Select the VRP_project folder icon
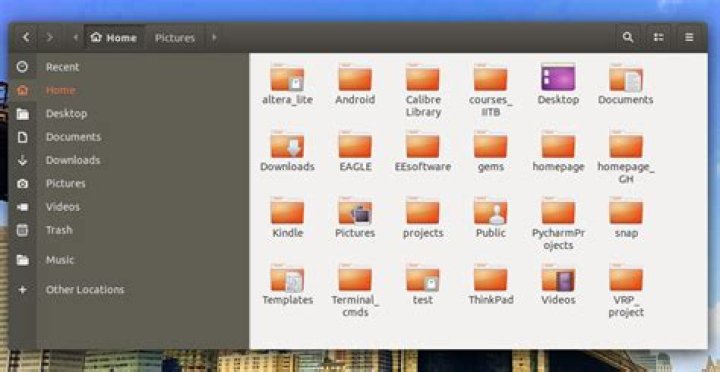This screenshot has height=372, width=720. pyautogui.click(x=626, y=278)
